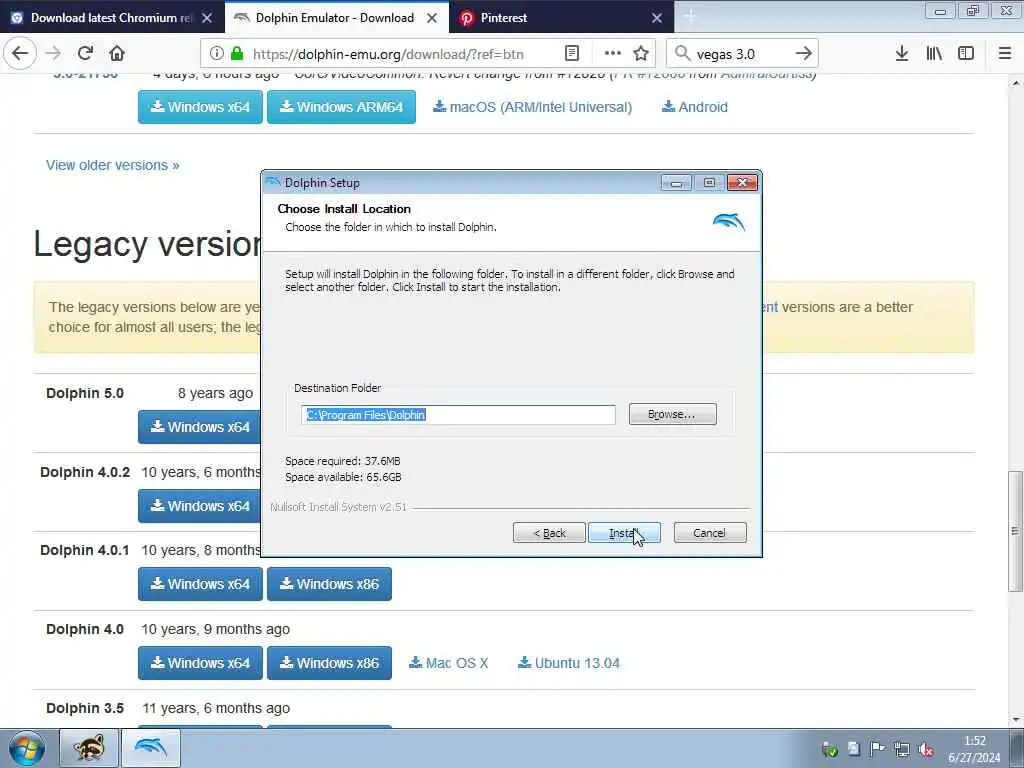Click the scrollbar up arrow
Image resolution: width=1024 pixels, height=768 pixels.
[x=1015, y=83]
